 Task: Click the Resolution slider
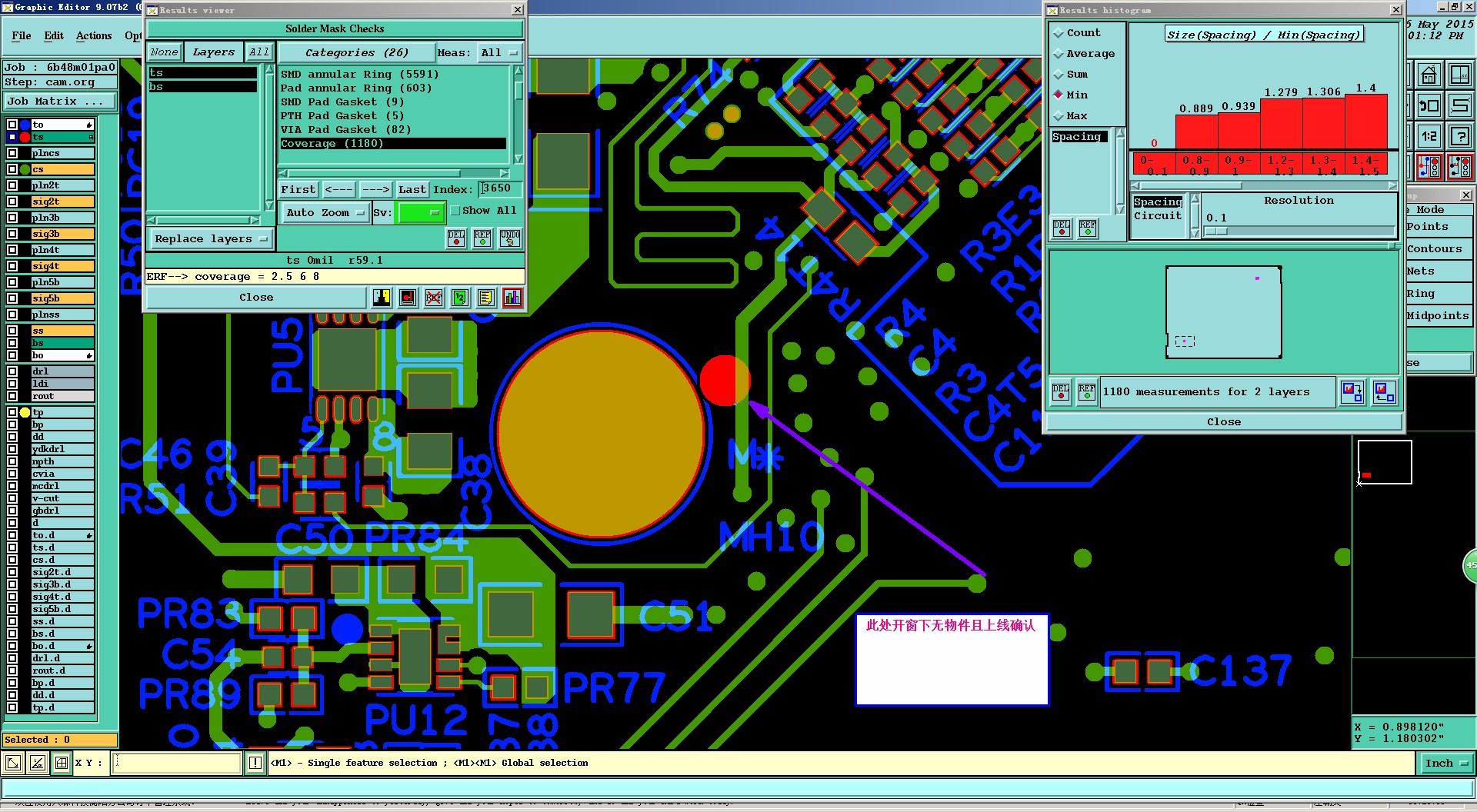[1299, 231]
